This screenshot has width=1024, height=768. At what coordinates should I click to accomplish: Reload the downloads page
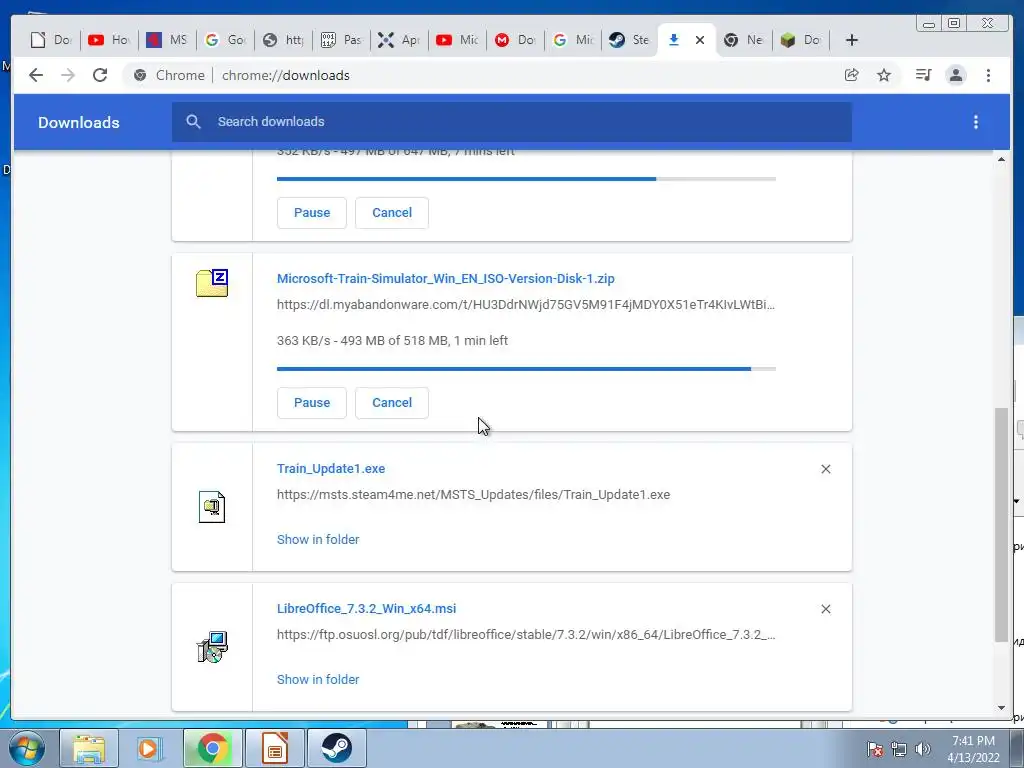pyautogui.click(x=100, y=75)
